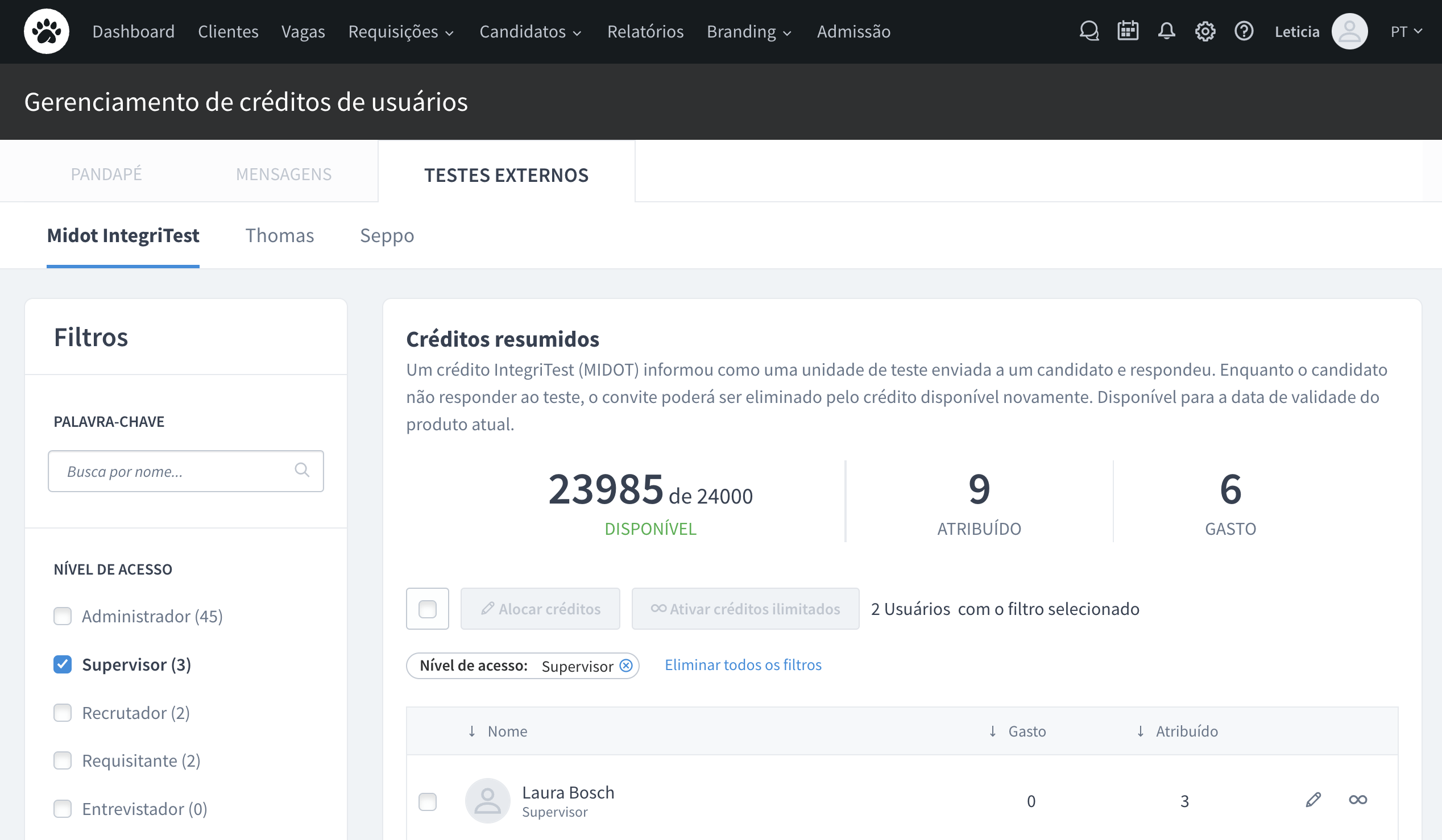The image size is (1442, 840).
Task: Click the notifications bell icon
Action: point(1166,31)
